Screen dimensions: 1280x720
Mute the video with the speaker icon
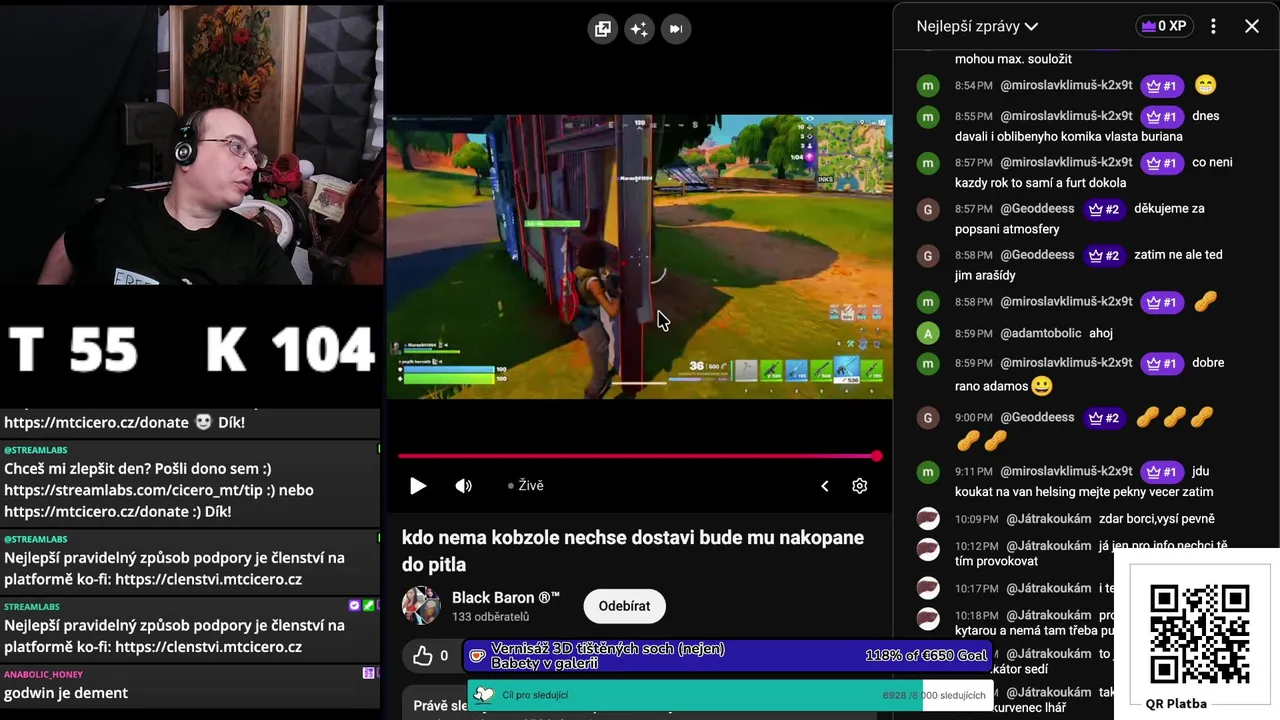(x=464, y=486)
